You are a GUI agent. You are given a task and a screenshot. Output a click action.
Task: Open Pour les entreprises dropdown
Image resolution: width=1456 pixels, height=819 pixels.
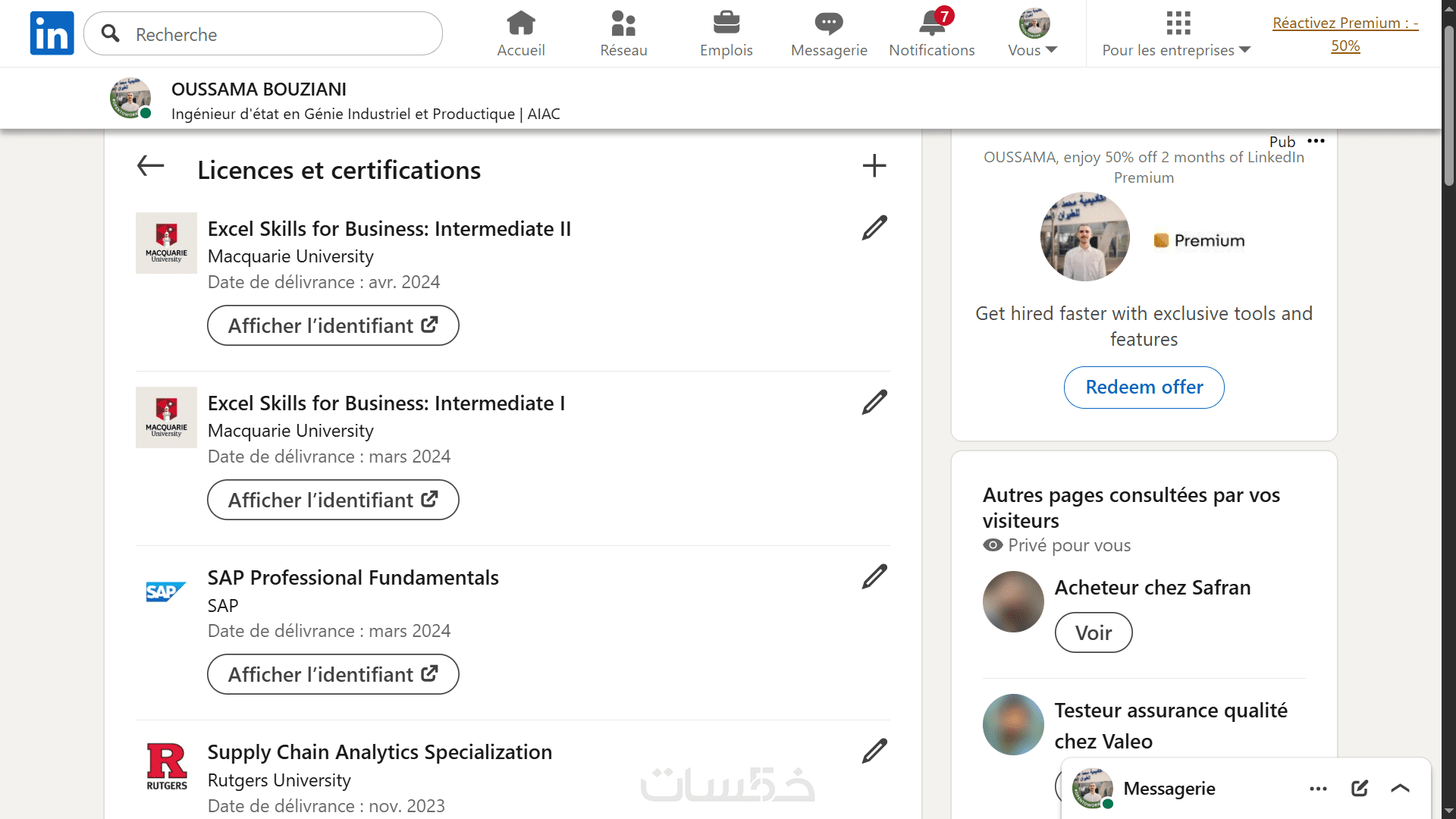pos(1176,33)
